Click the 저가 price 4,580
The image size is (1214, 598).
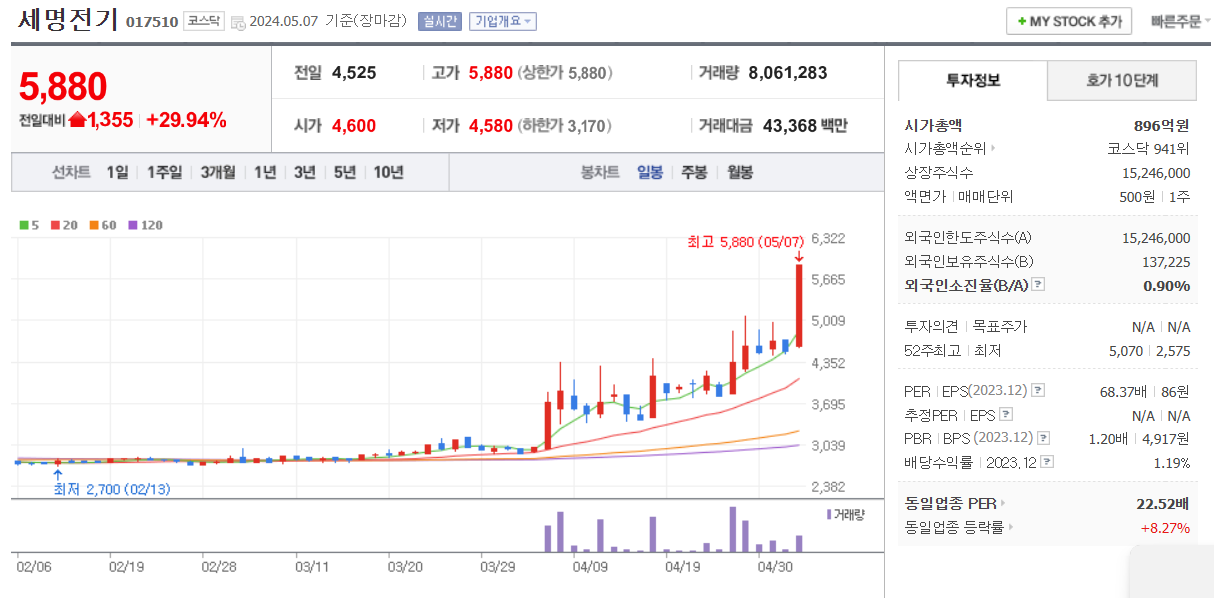[x=491, y=126]
